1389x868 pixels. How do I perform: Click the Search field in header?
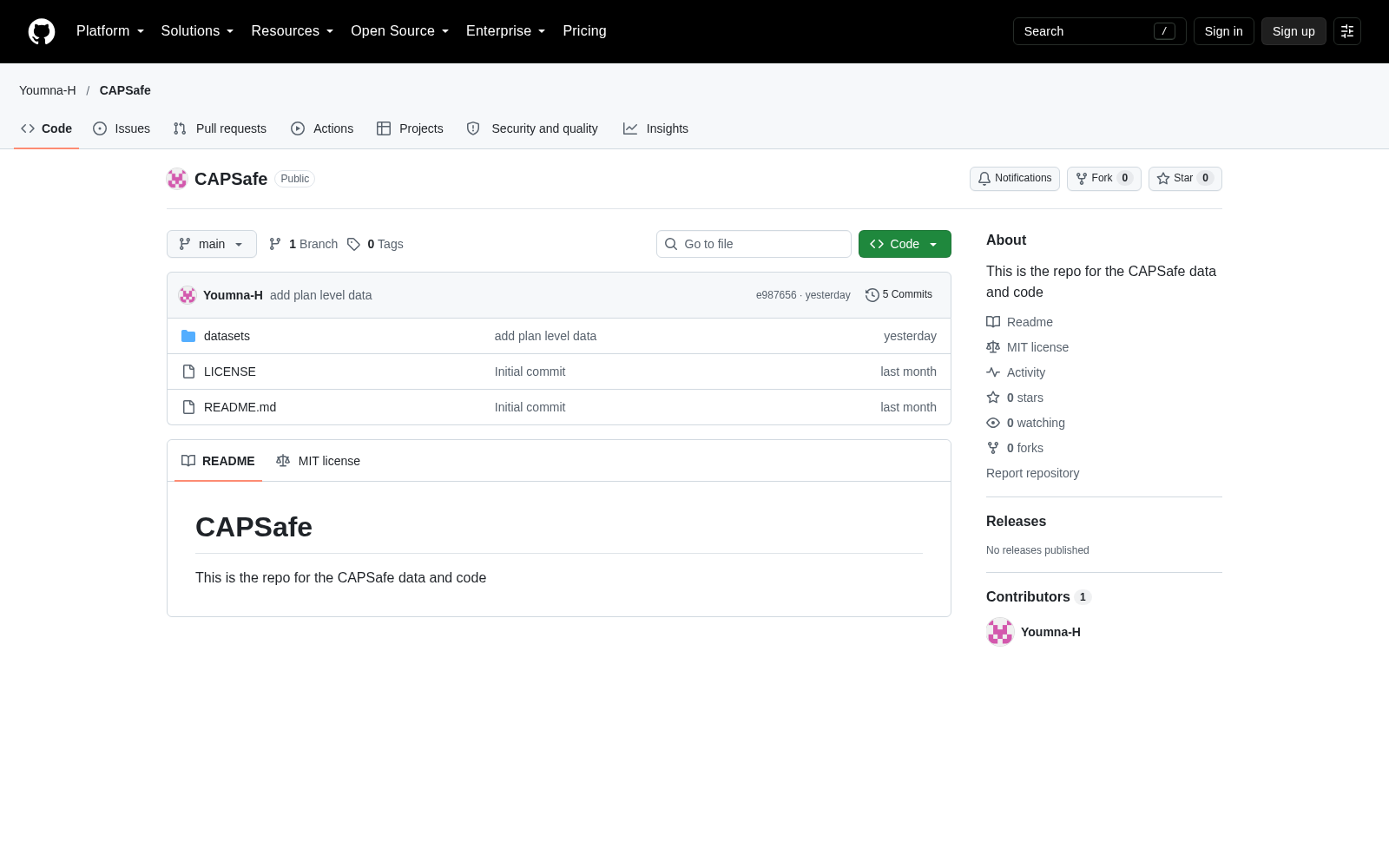(1099, 31)
